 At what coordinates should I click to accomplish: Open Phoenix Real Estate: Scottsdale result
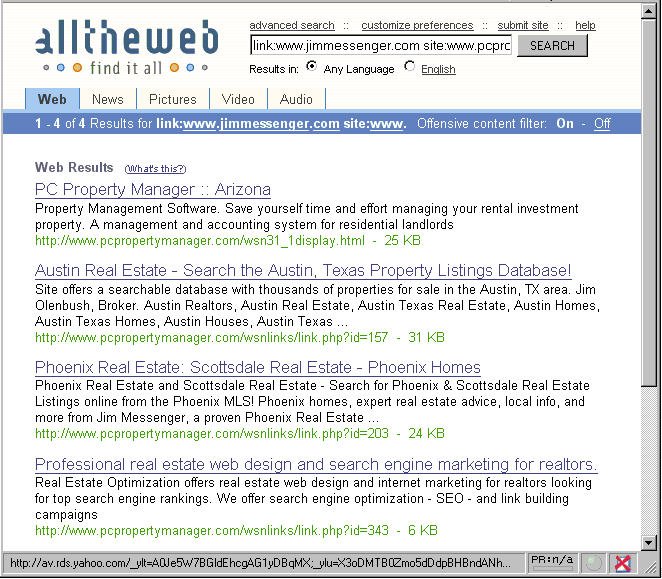(258, 367)
